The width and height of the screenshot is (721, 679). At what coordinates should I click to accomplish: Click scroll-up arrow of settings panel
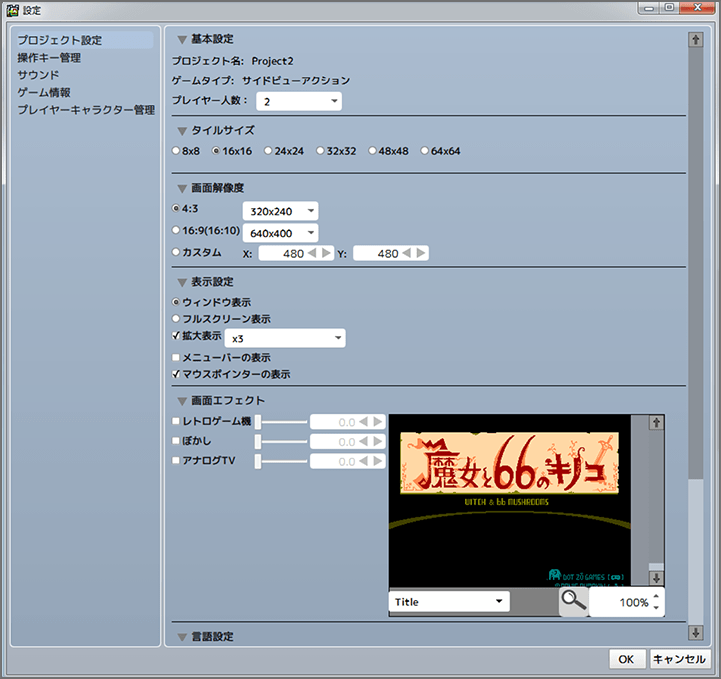[x=695, y=40]
